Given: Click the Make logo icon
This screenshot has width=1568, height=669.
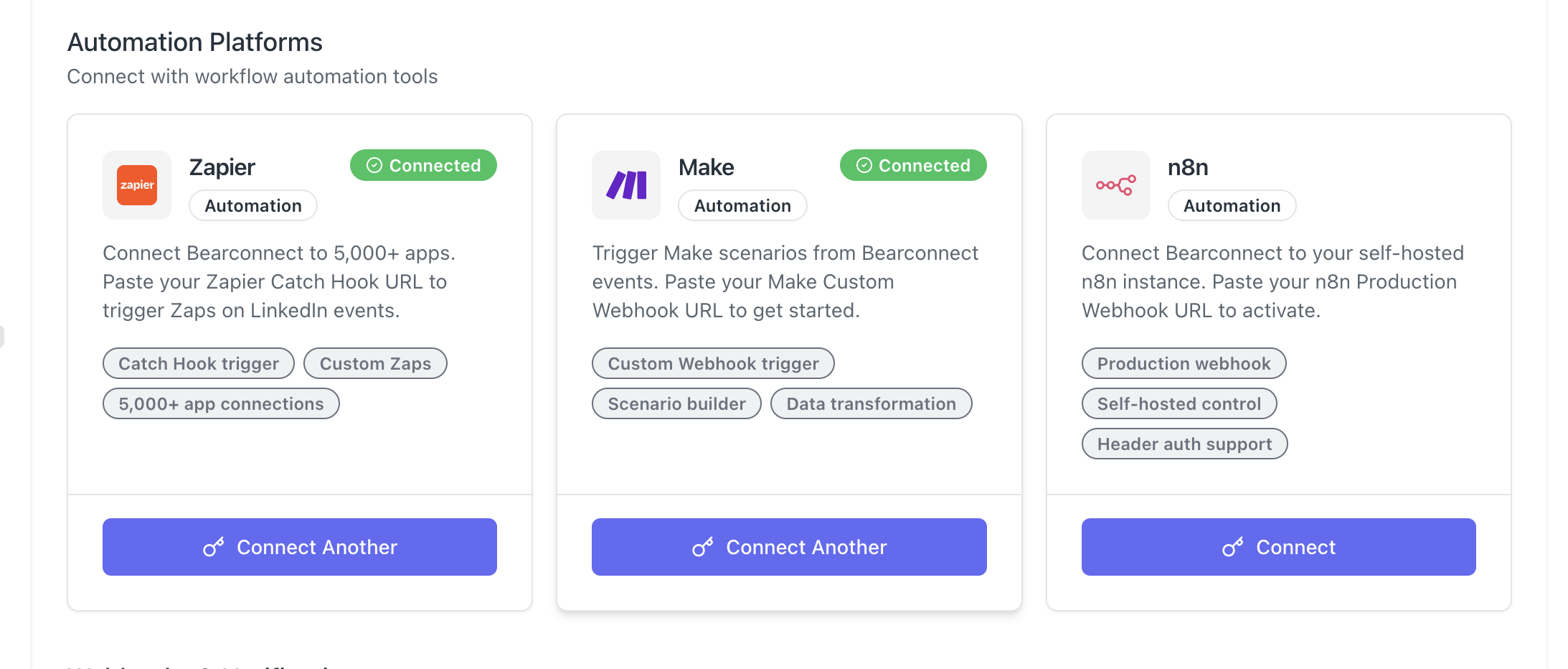Looking at the screenshot, I should [626, 185].
